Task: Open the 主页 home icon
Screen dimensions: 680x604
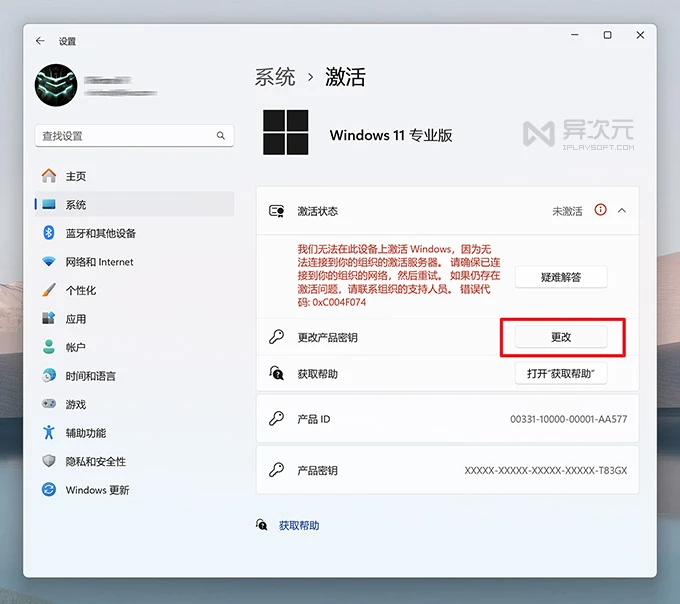Action: 49,176
